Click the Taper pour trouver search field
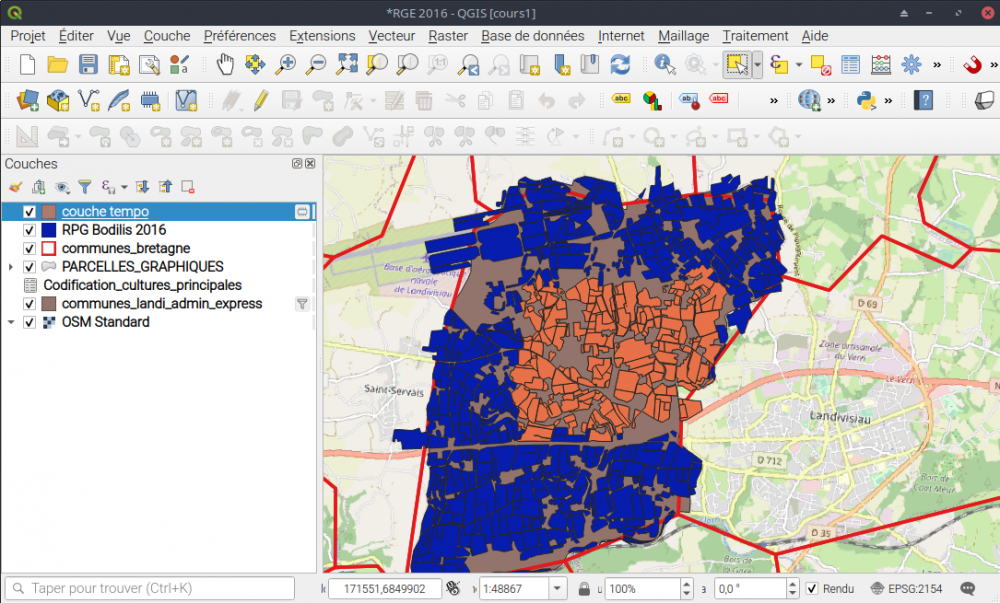Screen dimensions: 1000x603 (x=150, y=588)
